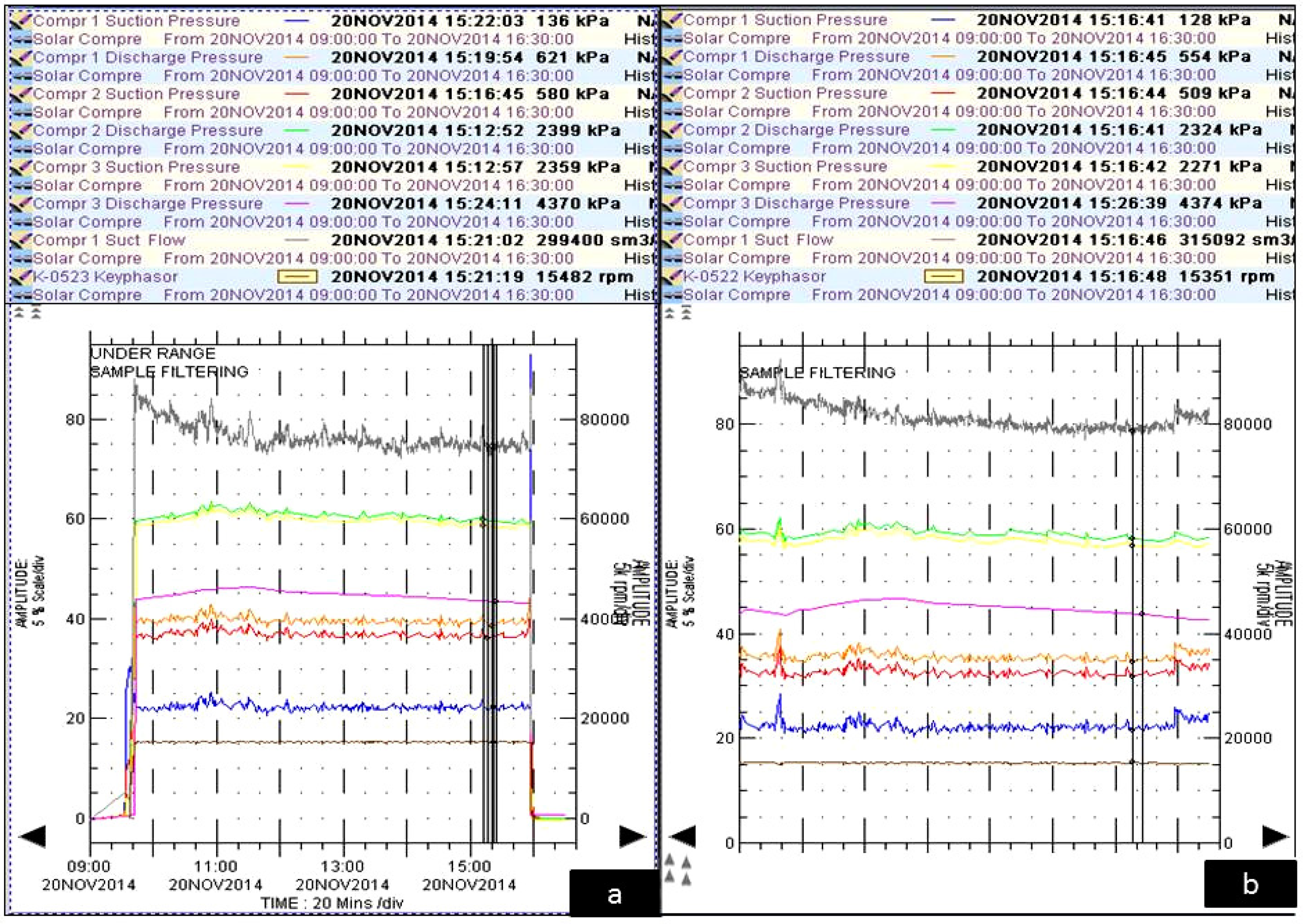Click Solar Compre icon under Compr 1 Suct Flow, panel b
1304x924 pixels.
(x=673, y=258)
